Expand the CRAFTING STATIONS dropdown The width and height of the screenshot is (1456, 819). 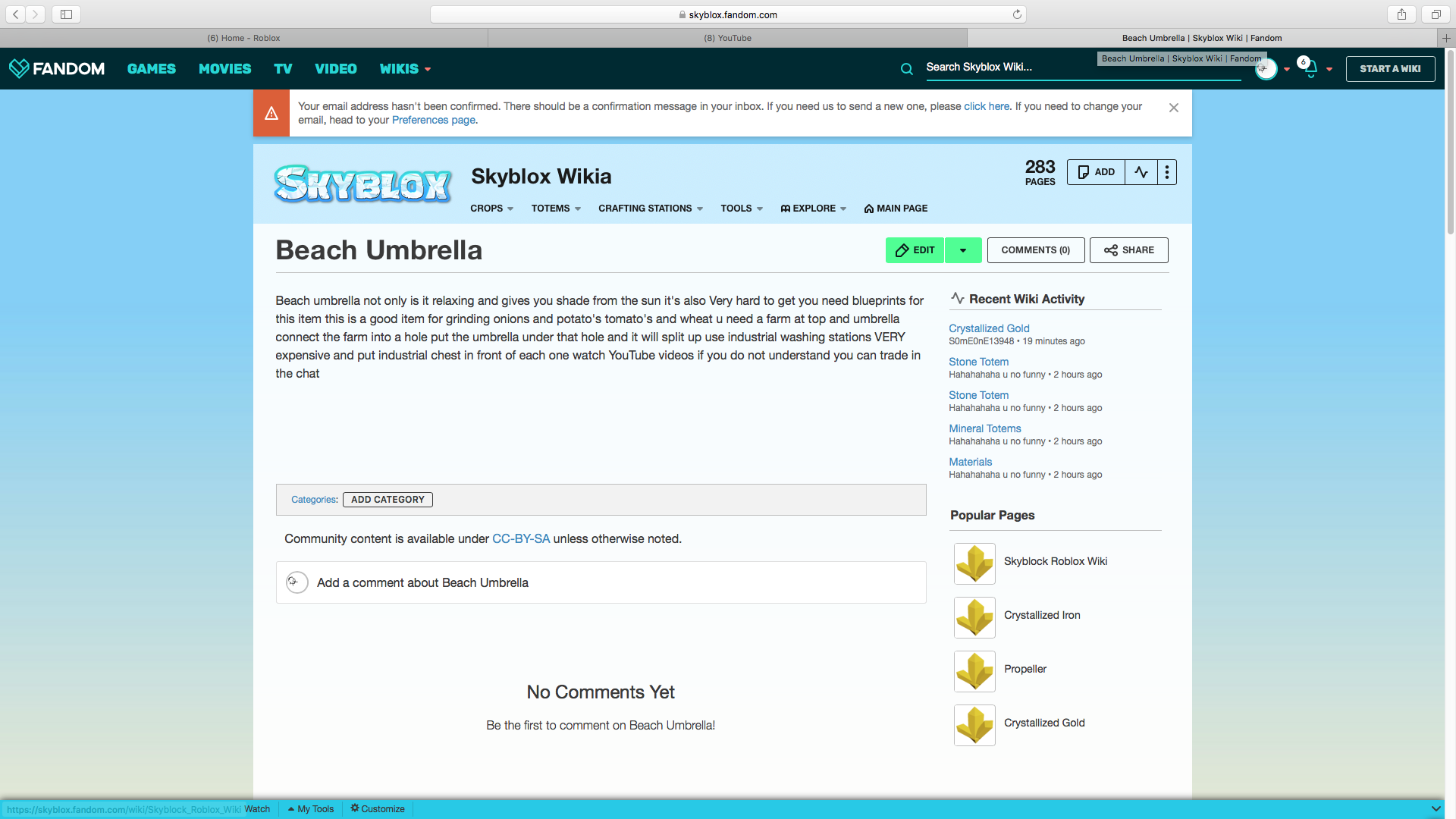[x=651, y=209]
